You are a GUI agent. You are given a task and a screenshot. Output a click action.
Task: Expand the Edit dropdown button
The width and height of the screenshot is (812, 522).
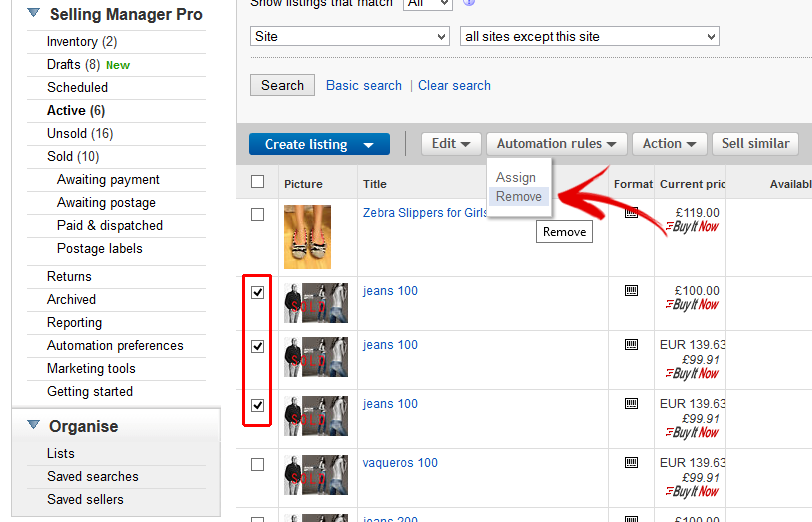tap(451, 144)
